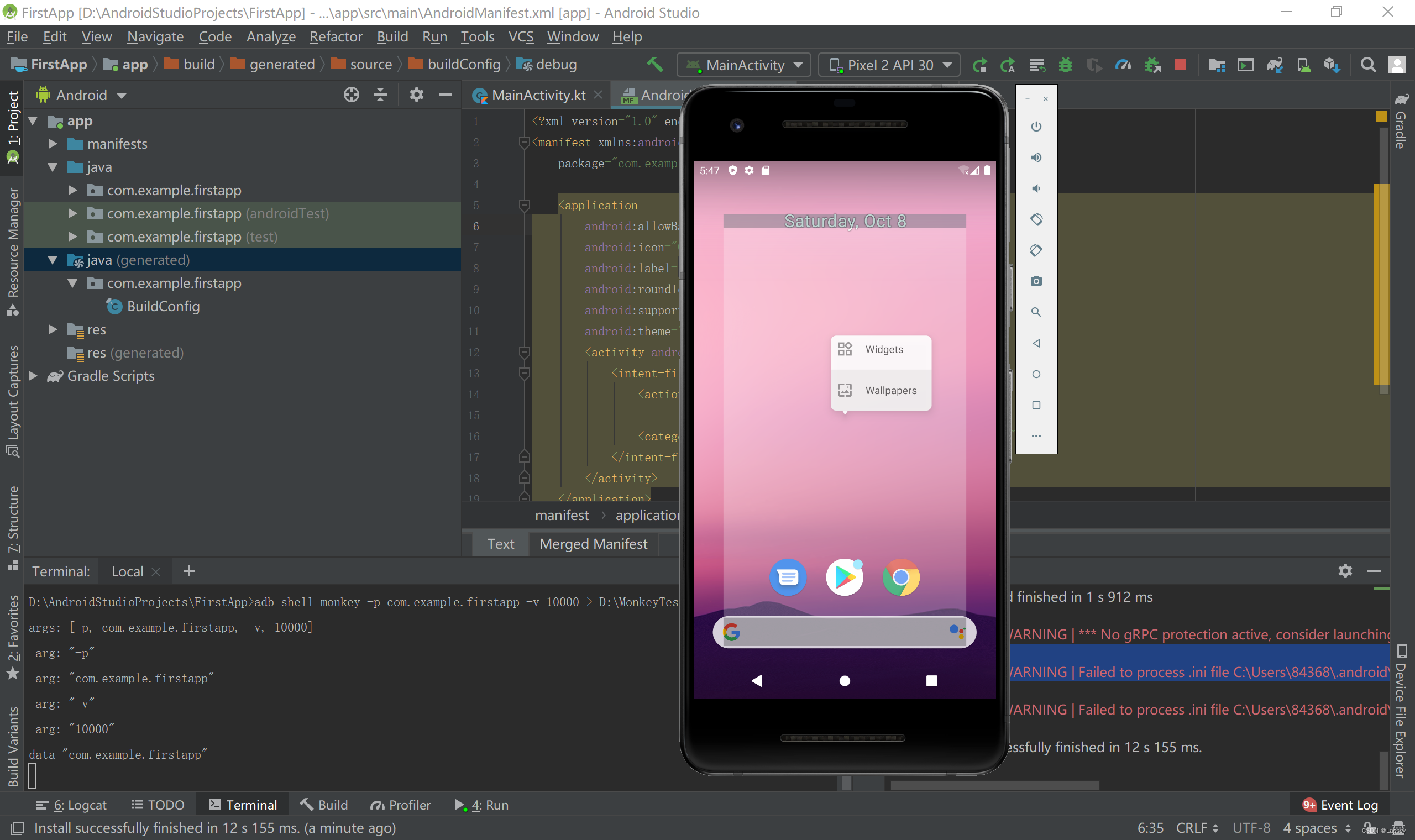
Task: Click the locate/scroll-from-source target icon
Action: (351, 95)
